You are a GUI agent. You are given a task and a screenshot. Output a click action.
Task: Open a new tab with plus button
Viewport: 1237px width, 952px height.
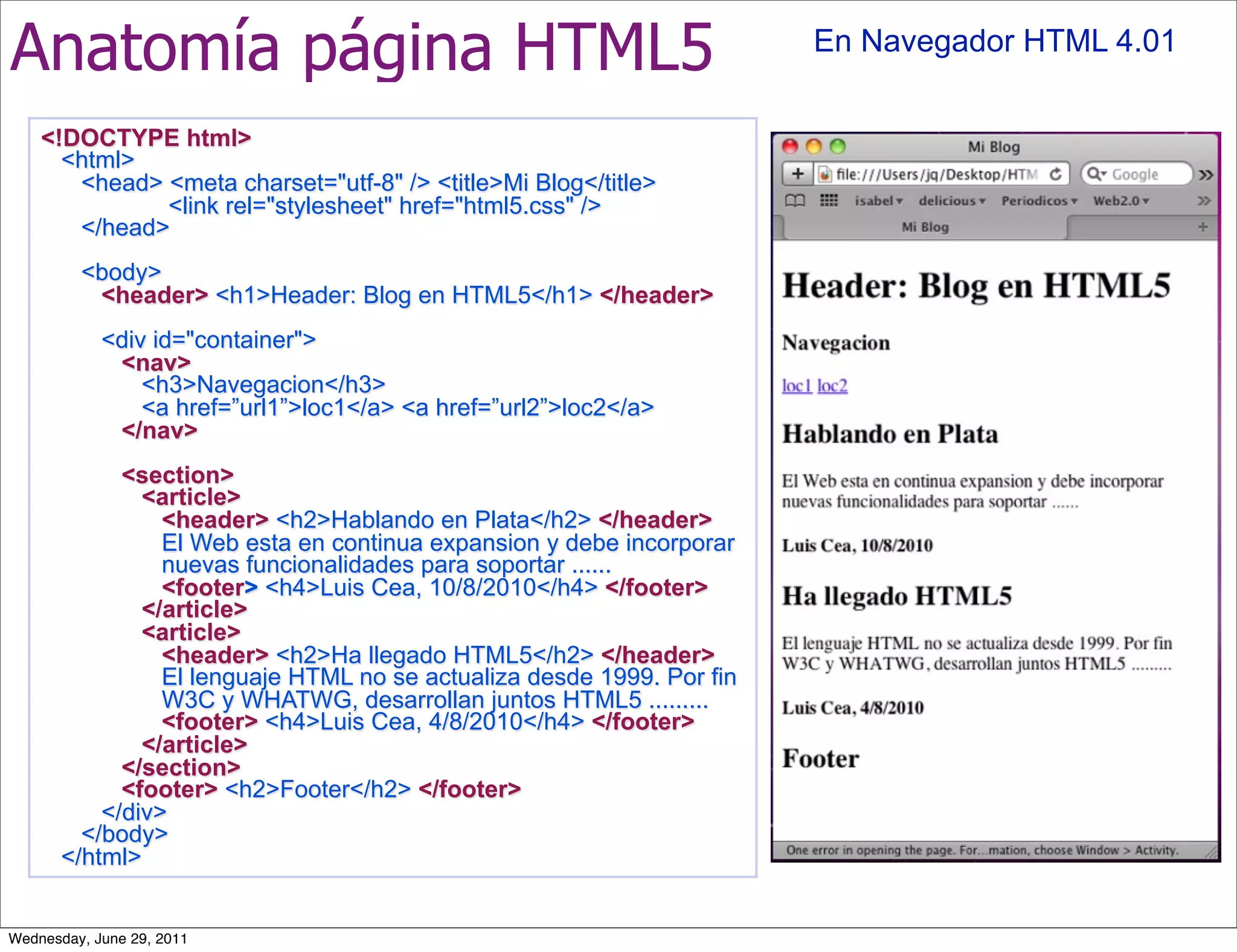pos(1203,227)
